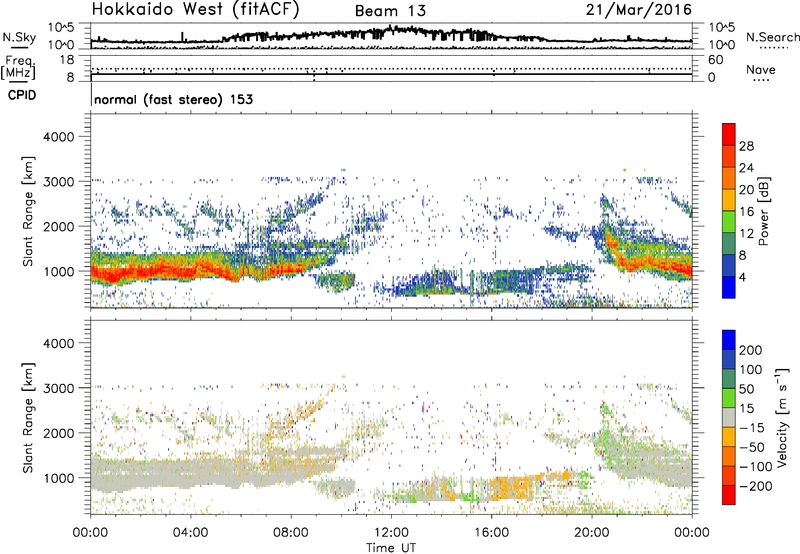Click the '200' velocity colorbar tick
The height and width of the screenshot is (554, 800).
click(751, 350)
